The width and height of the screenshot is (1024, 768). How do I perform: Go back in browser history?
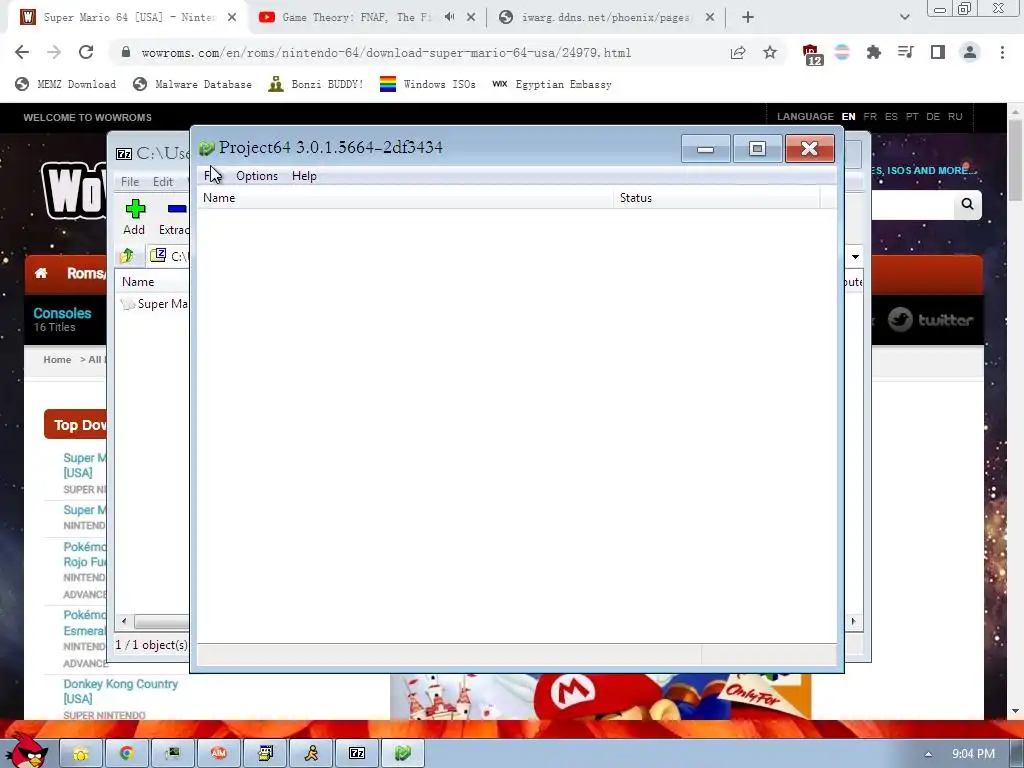(22, 52)
